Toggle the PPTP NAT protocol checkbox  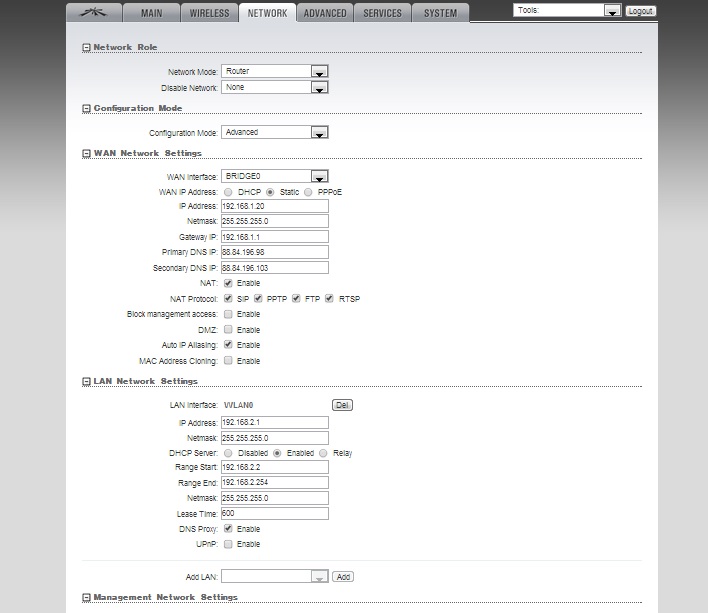(x=258, y=298)
